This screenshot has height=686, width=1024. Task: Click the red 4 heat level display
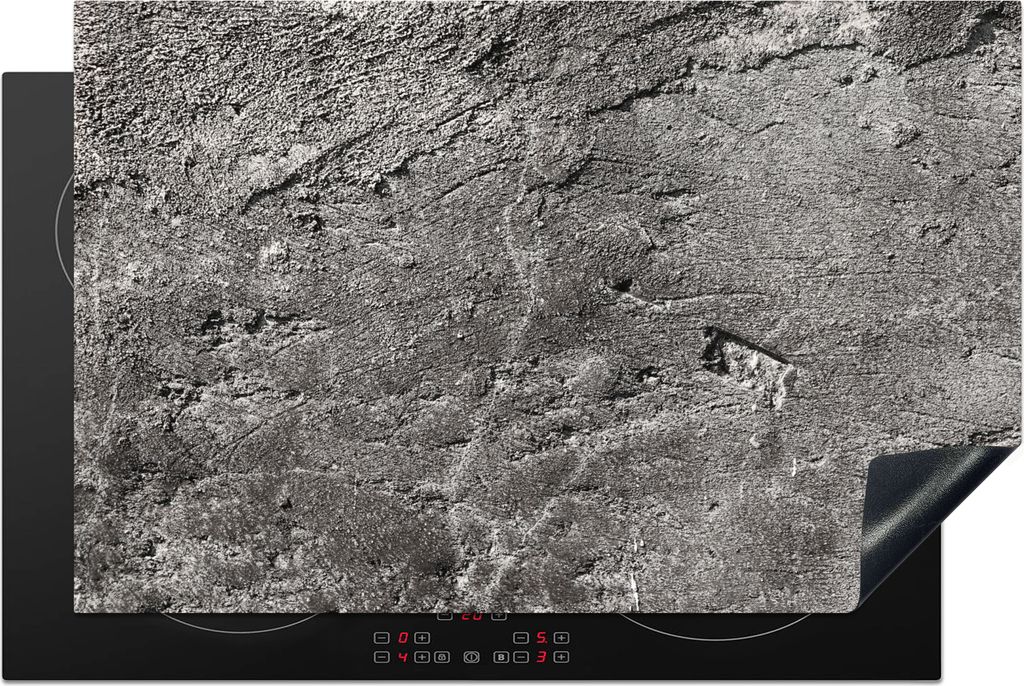pos(403,657)
